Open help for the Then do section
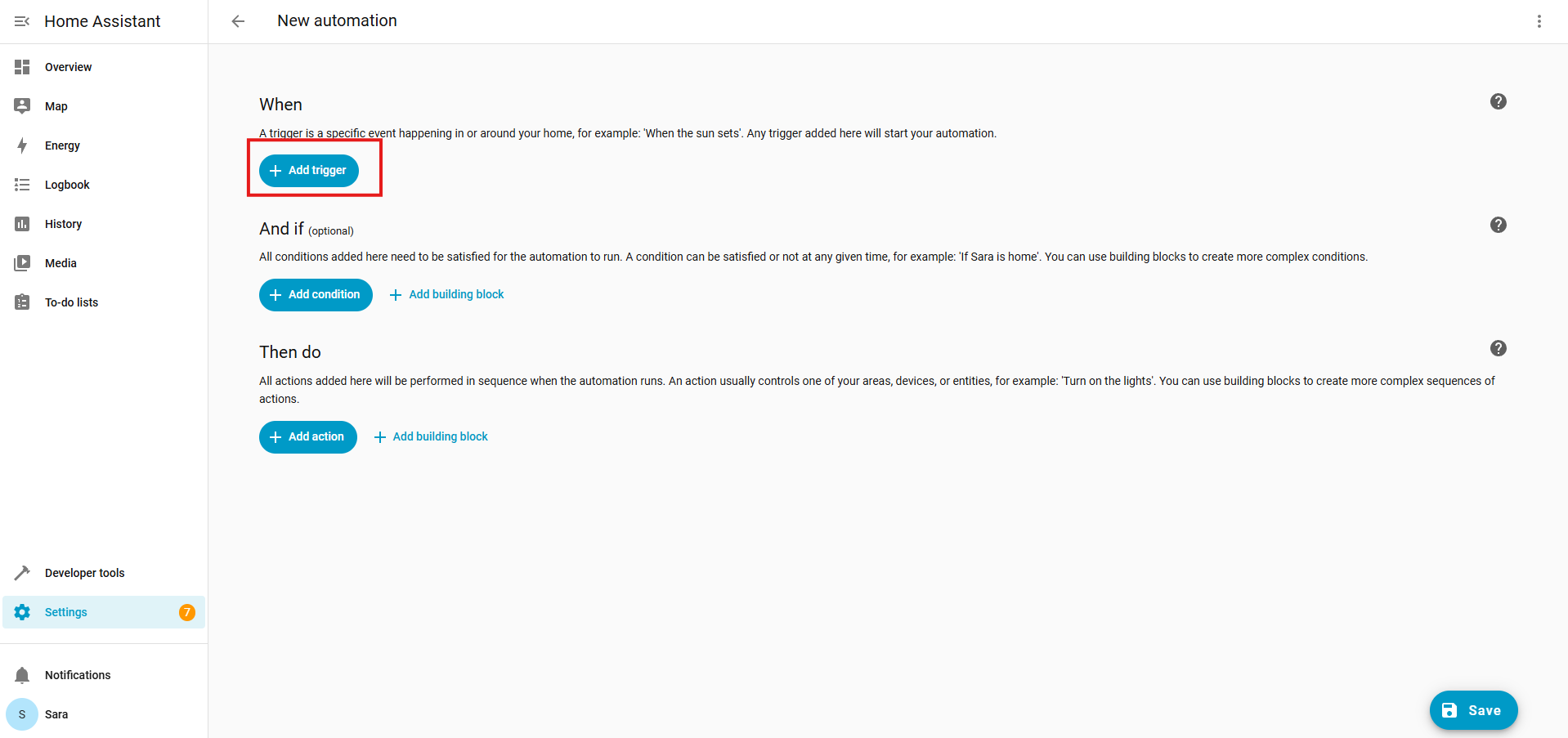1568x738 pixels. coord(1498,348)
